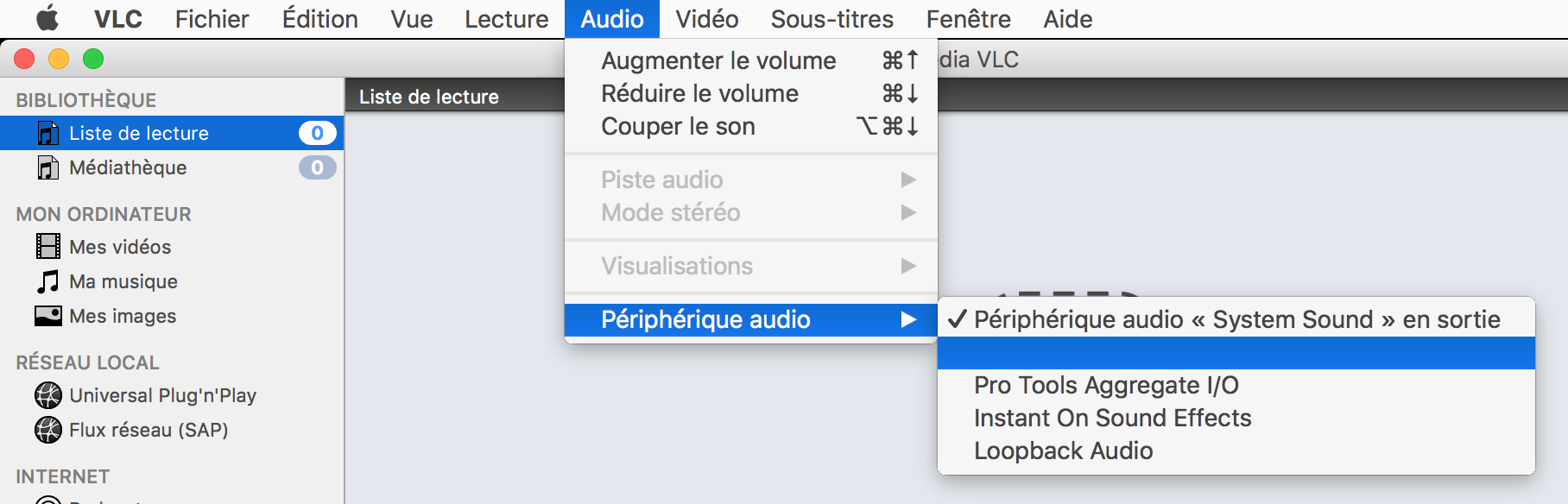
Task: Open Mes vidéos via film icon
Action: [48, 247]
